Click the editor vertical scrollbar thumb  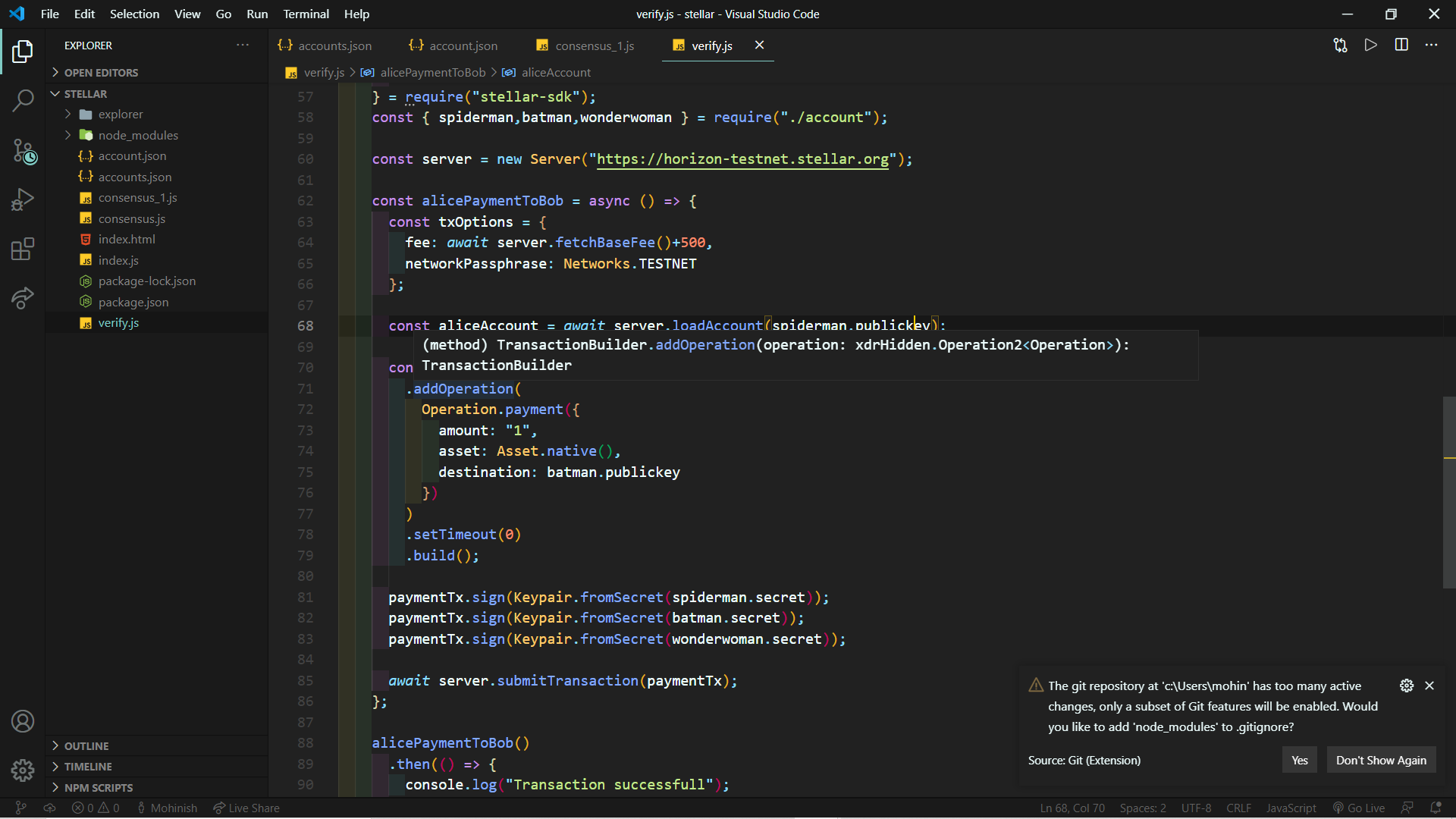pos(1448,493)
